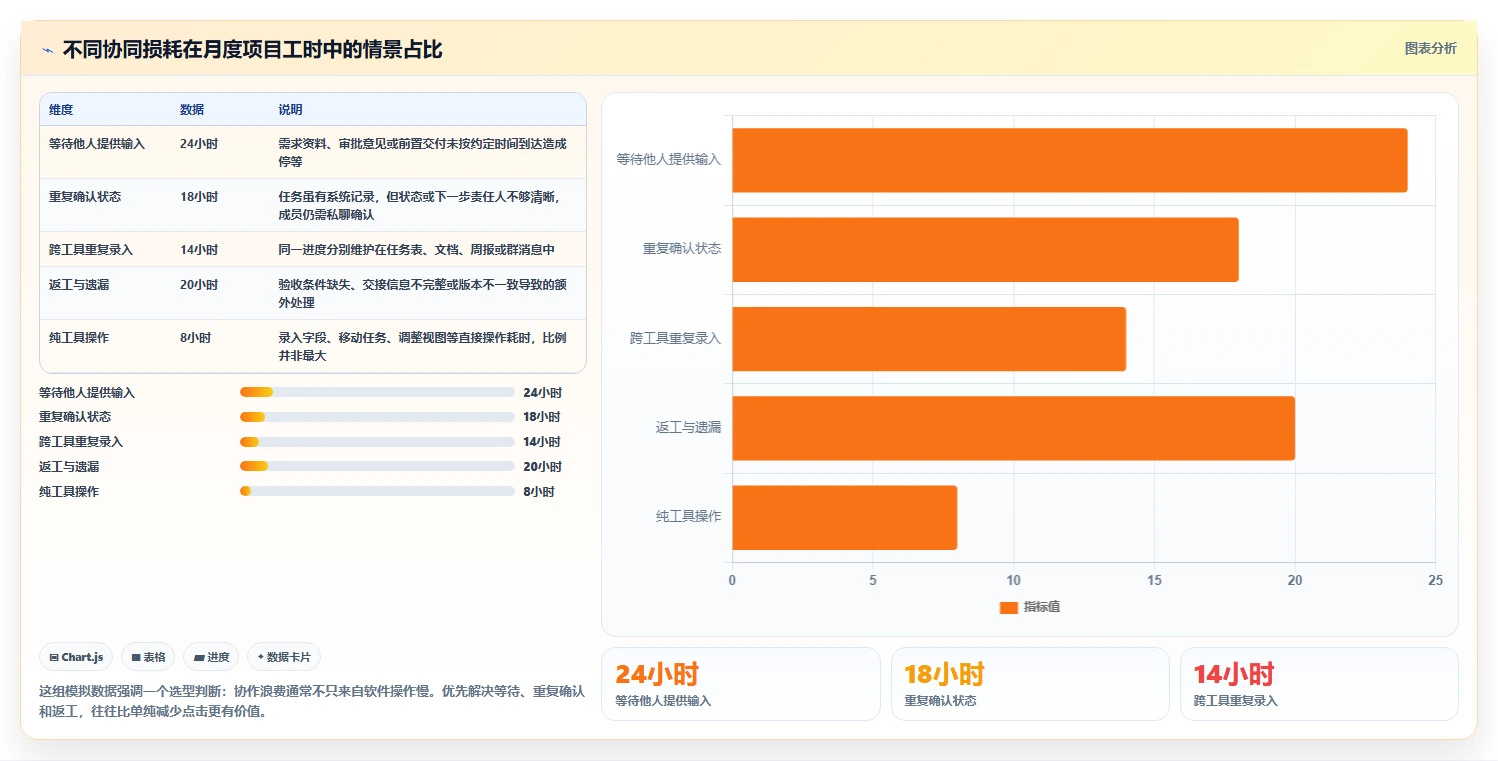Open the 14小时 data card
Screen dimensions: 1498x761
(1319, 684)
